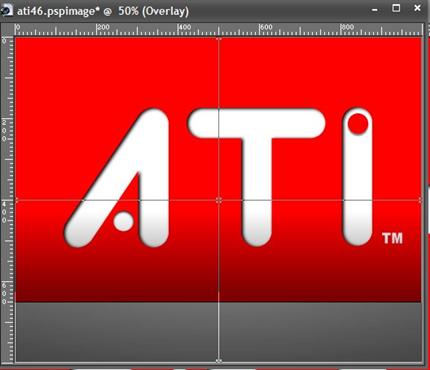The image size is (430, 370).
Task: Click the gray empty area below red canvas
Action: coord(219,331)
